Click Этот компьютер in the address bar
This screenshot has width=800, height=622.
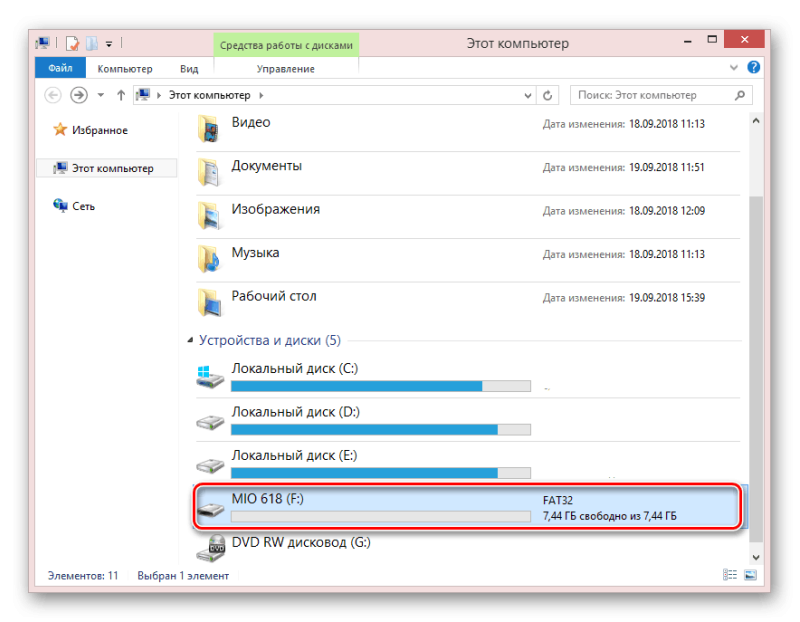point(210,95)
